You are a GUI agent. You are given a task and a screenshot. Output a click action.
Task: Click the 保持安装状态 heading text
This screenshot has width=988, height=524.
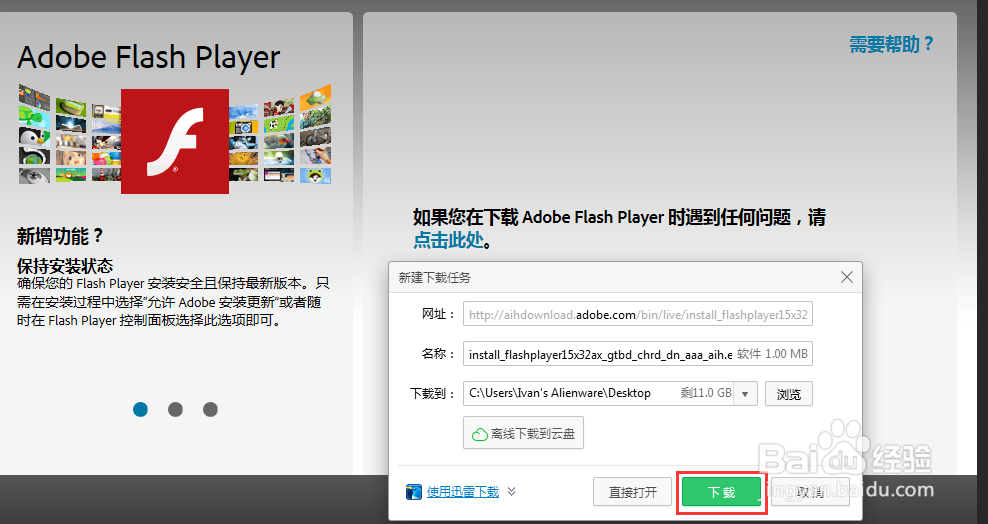click(65, 266)
